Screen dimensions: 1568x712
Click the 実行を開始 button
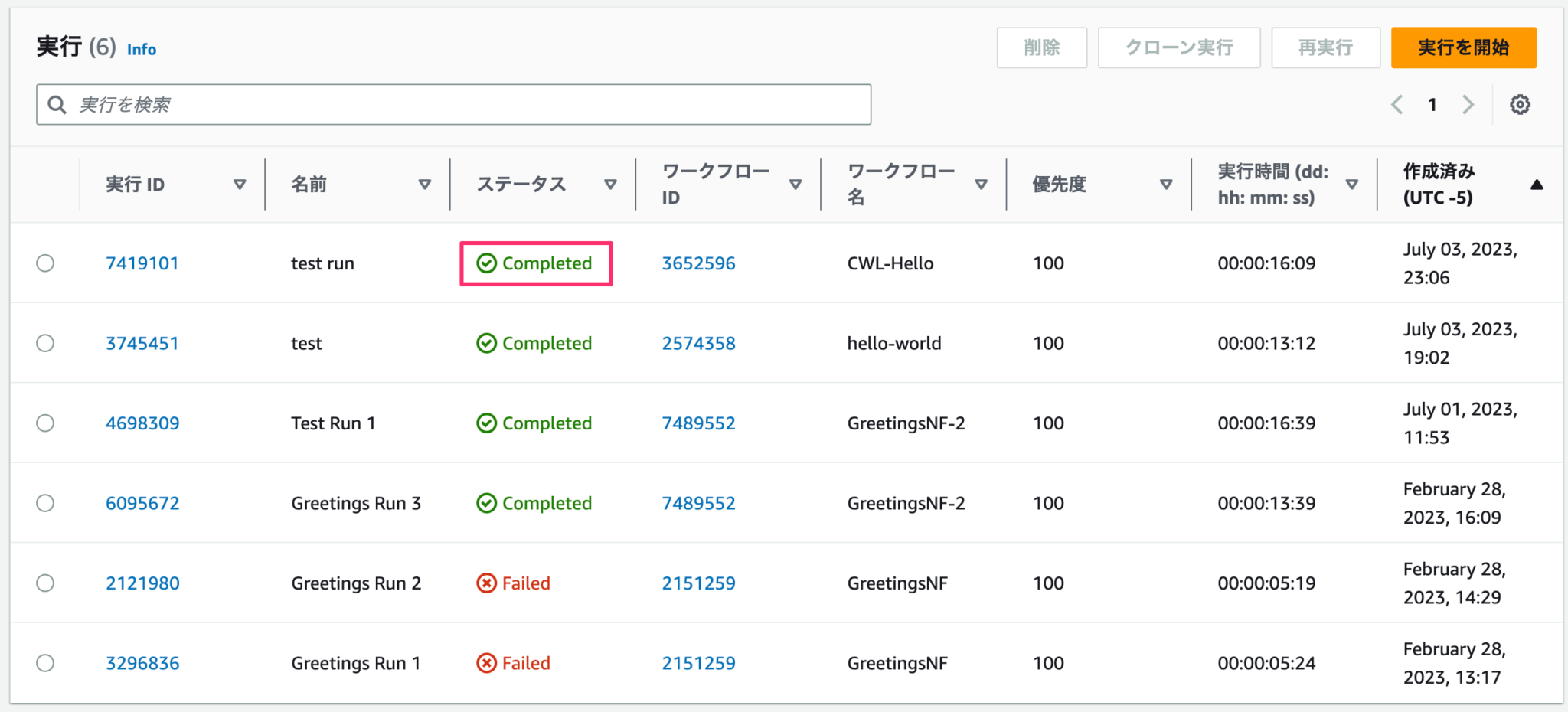(1463, 47)
